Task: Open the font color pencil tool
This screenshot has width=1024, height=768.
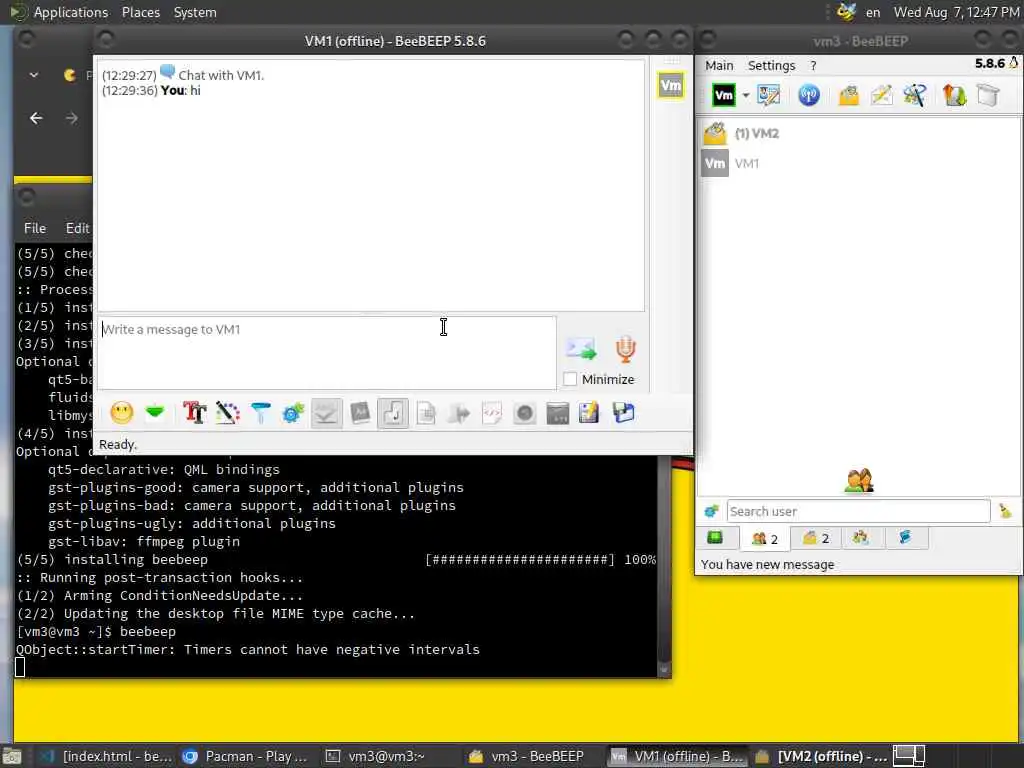Action: click(x=227, y=413)
